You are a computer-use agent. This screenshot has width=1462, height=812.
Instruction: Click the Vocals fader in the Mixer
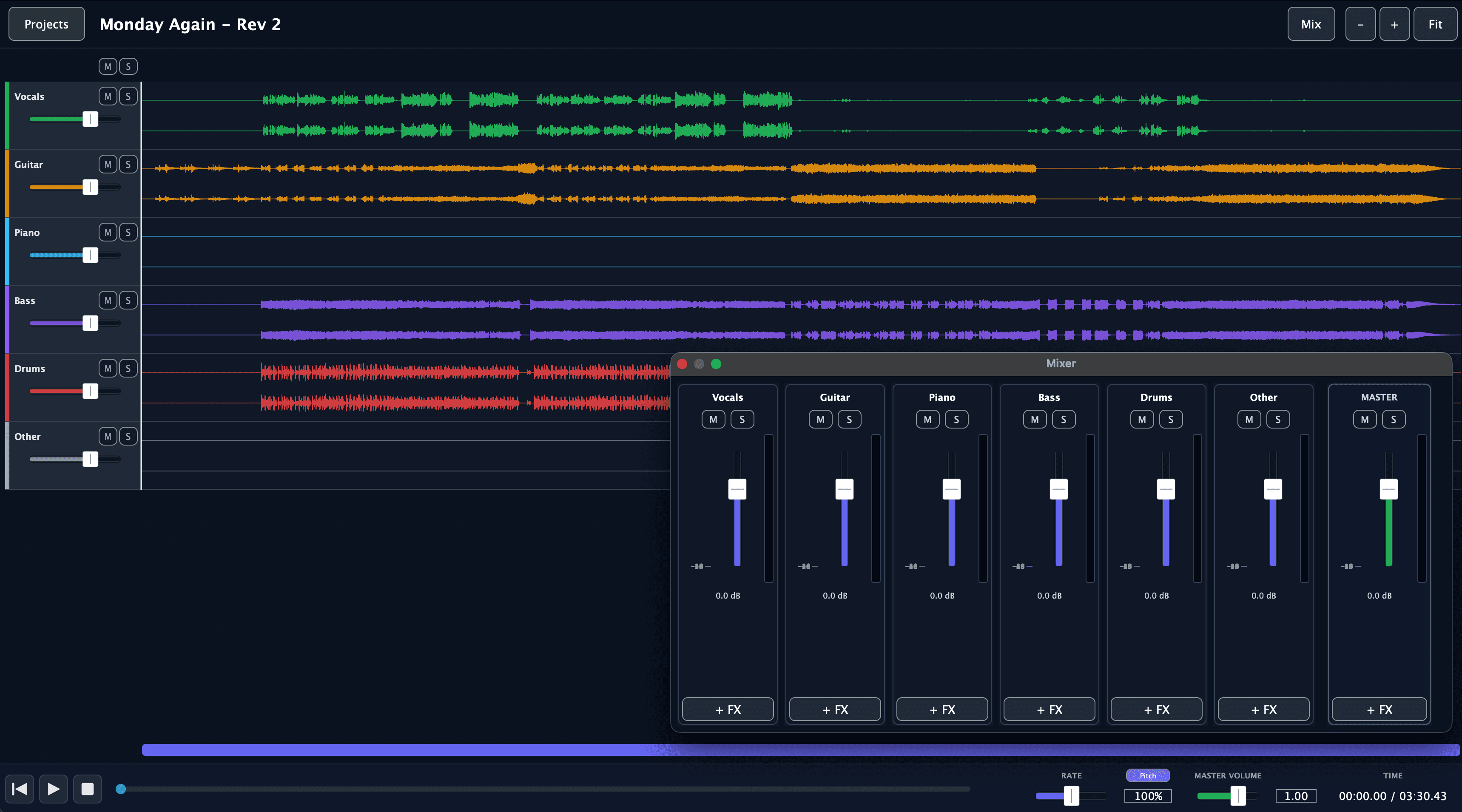(x=737, y=489)
